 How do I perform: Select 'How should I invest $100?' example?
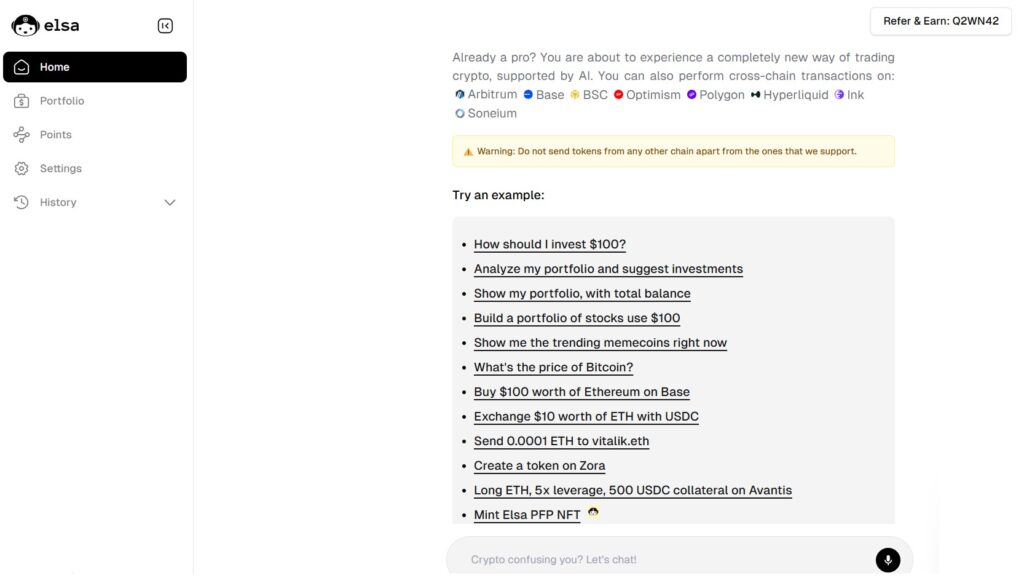point(549,244)
